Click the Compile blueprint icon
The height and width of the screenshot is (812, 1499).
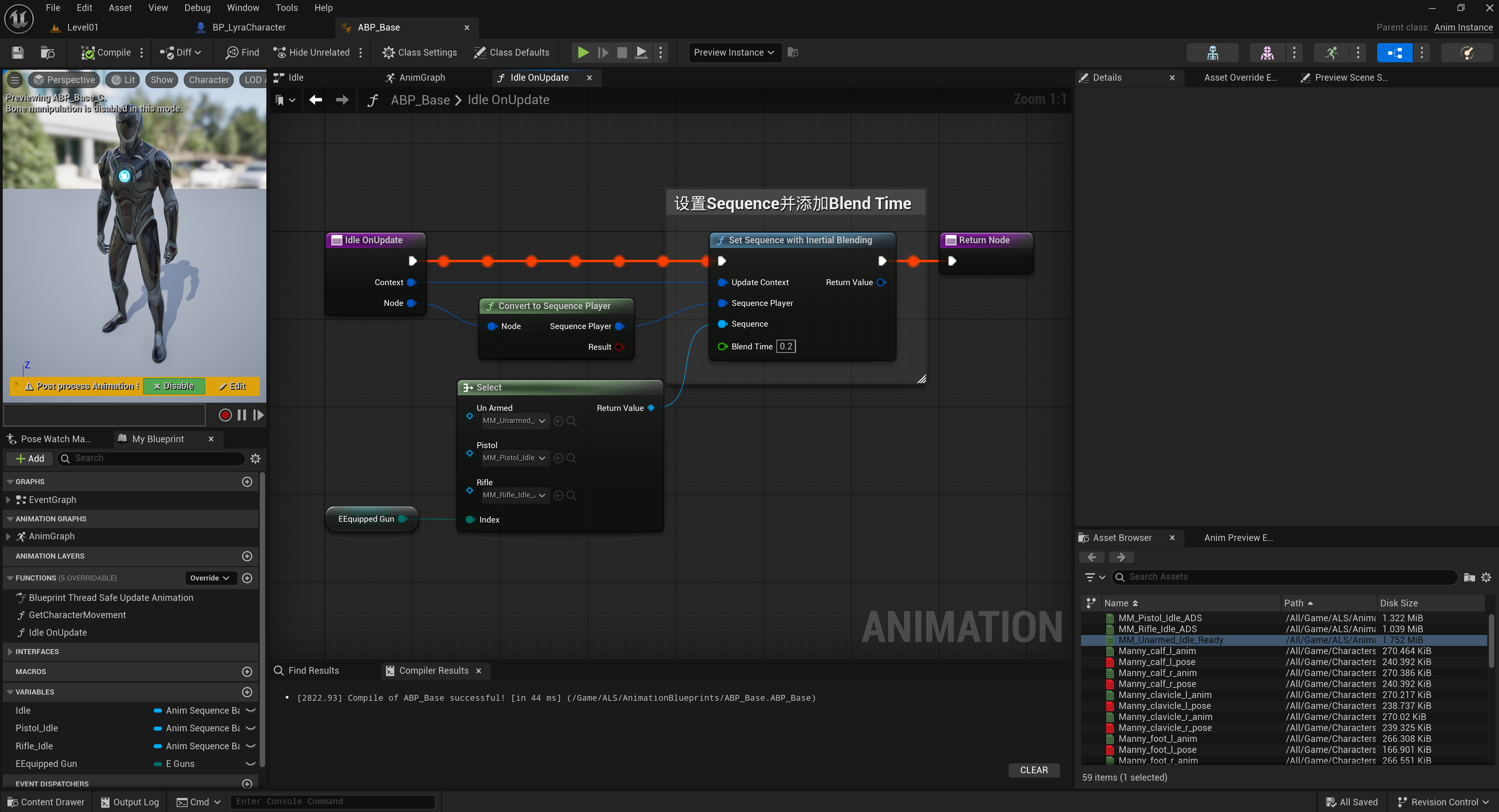(x=89, y=52)
